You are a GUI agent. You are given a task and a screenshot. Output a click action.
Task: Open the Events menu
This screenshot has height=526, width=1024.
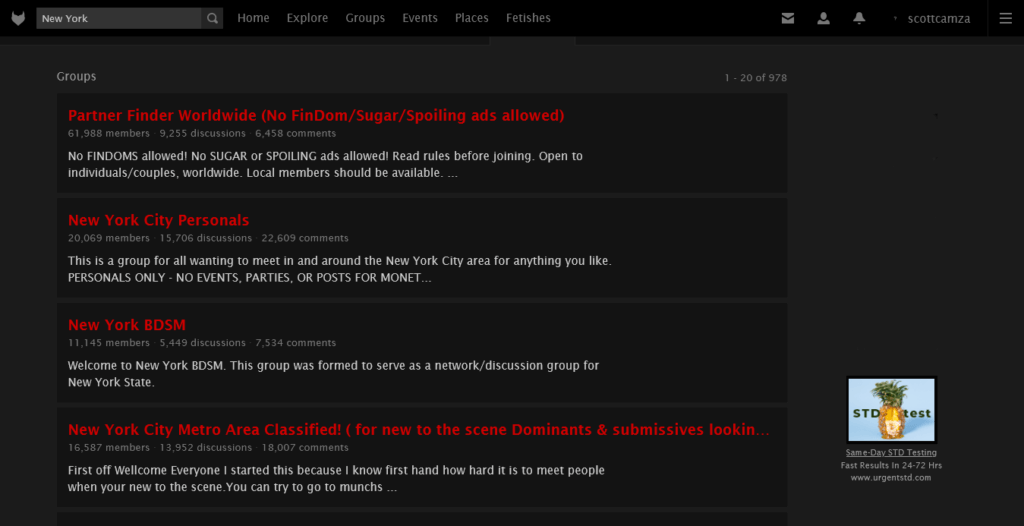(x=420, y=18)
